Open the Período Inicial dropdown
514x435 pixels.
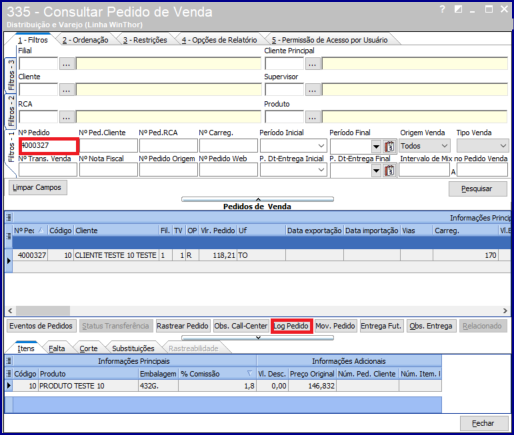point(321,146)
